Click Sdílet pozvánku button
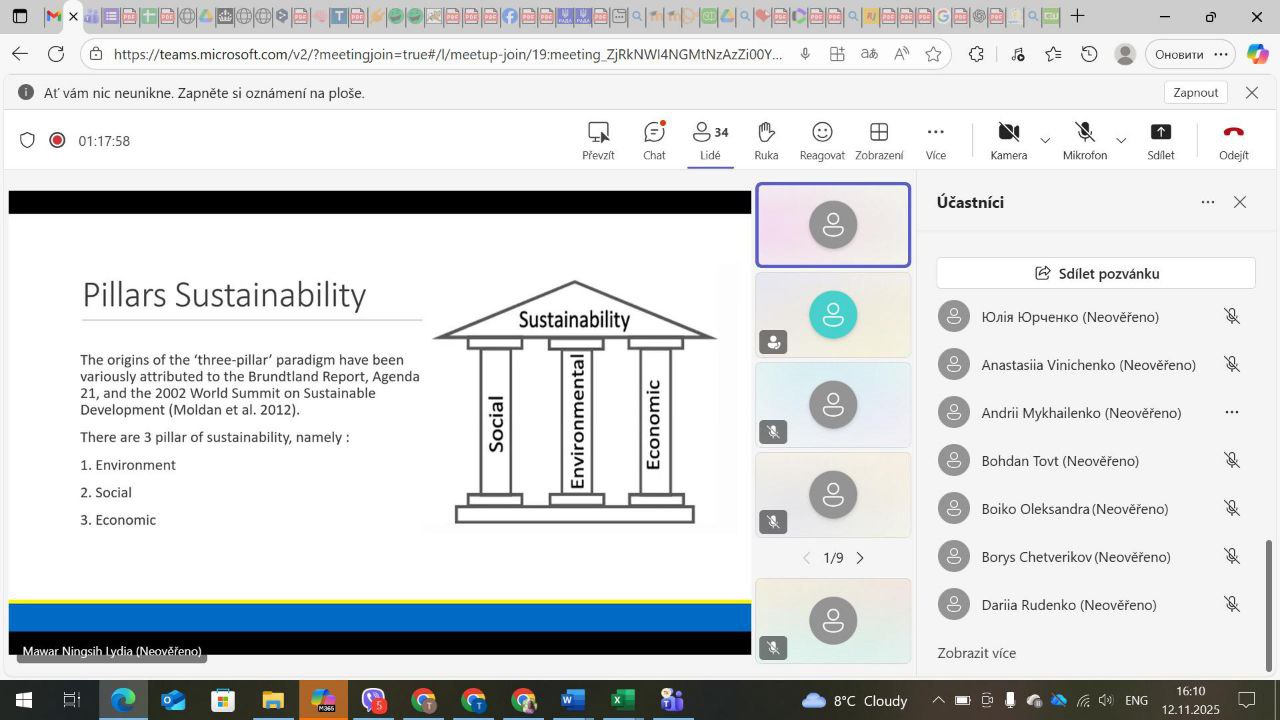Screen dimensions: 1280x720 (1096, 273)
